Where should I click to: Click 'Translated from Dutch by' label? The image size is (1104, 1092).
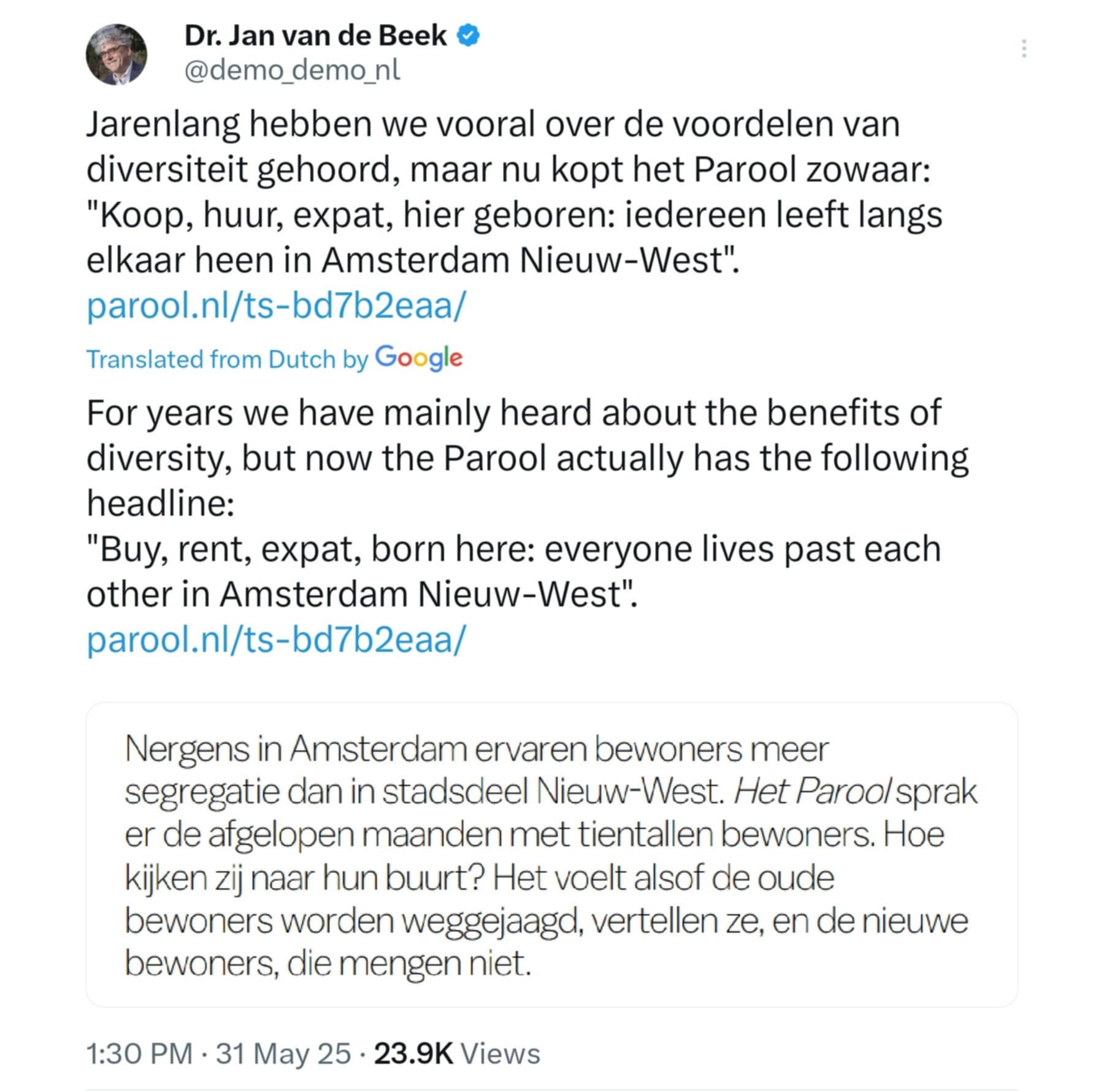pyautogui.click(x=227, y=359)
